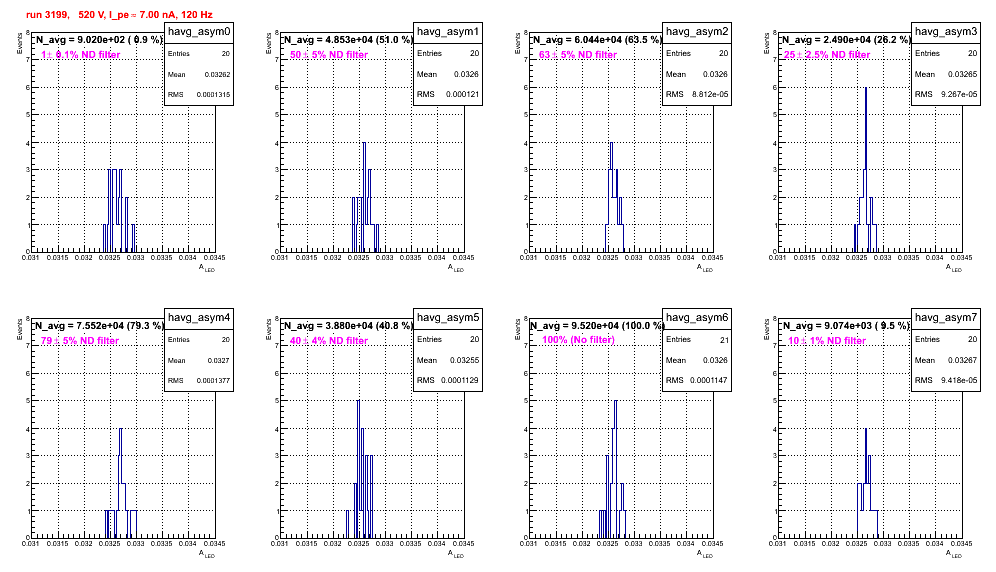
Task: Pick the magenta 25± 2.5% ND filter text
Action: tap(827, 55)
